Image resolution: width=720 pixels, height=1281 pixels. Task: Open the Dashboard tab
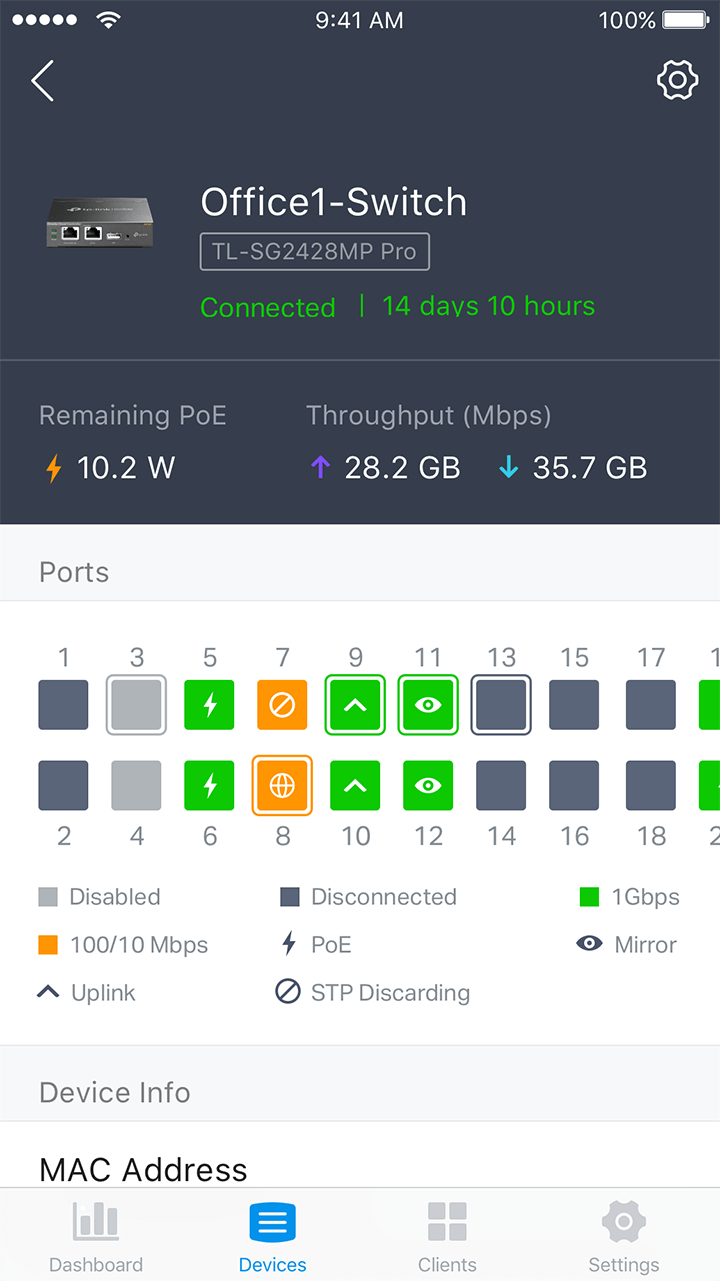pos(96,1237)
